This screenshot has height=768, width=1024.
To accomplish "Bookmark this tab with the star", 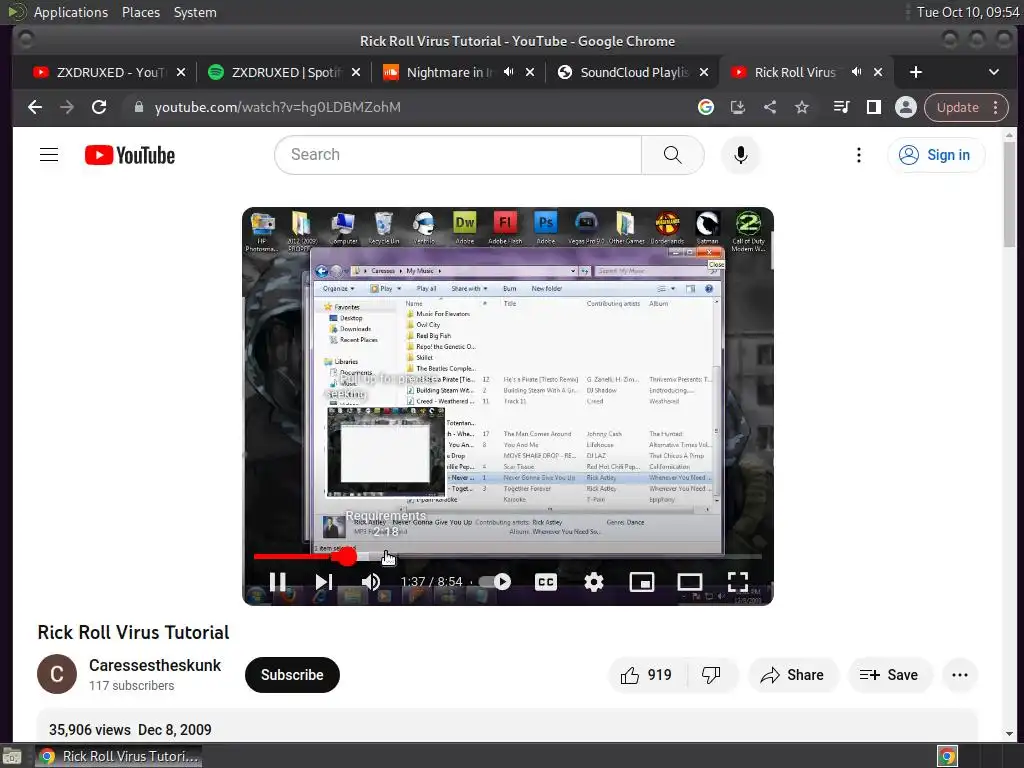I will (802, 107).
